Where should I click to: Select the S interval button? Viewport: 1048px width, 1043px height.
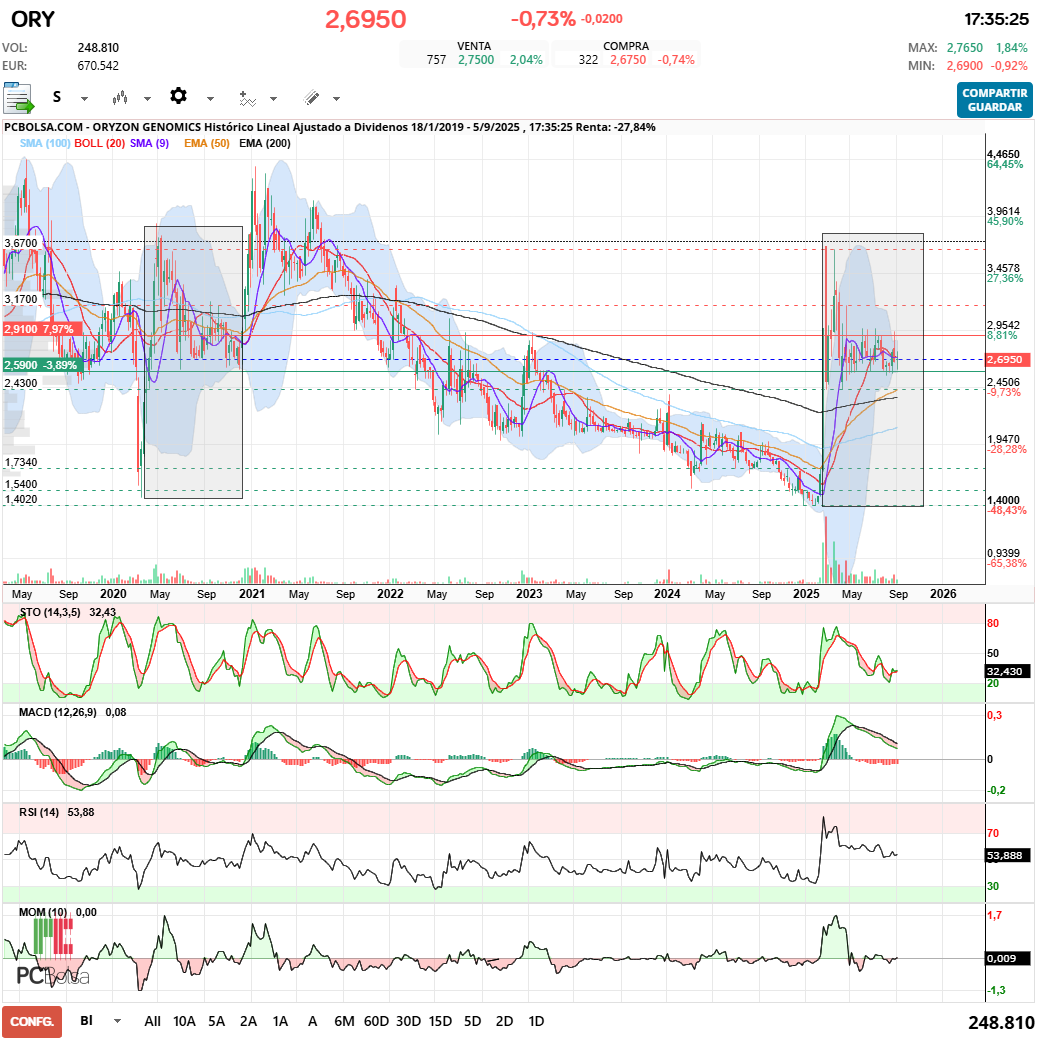tap(57, 97)
